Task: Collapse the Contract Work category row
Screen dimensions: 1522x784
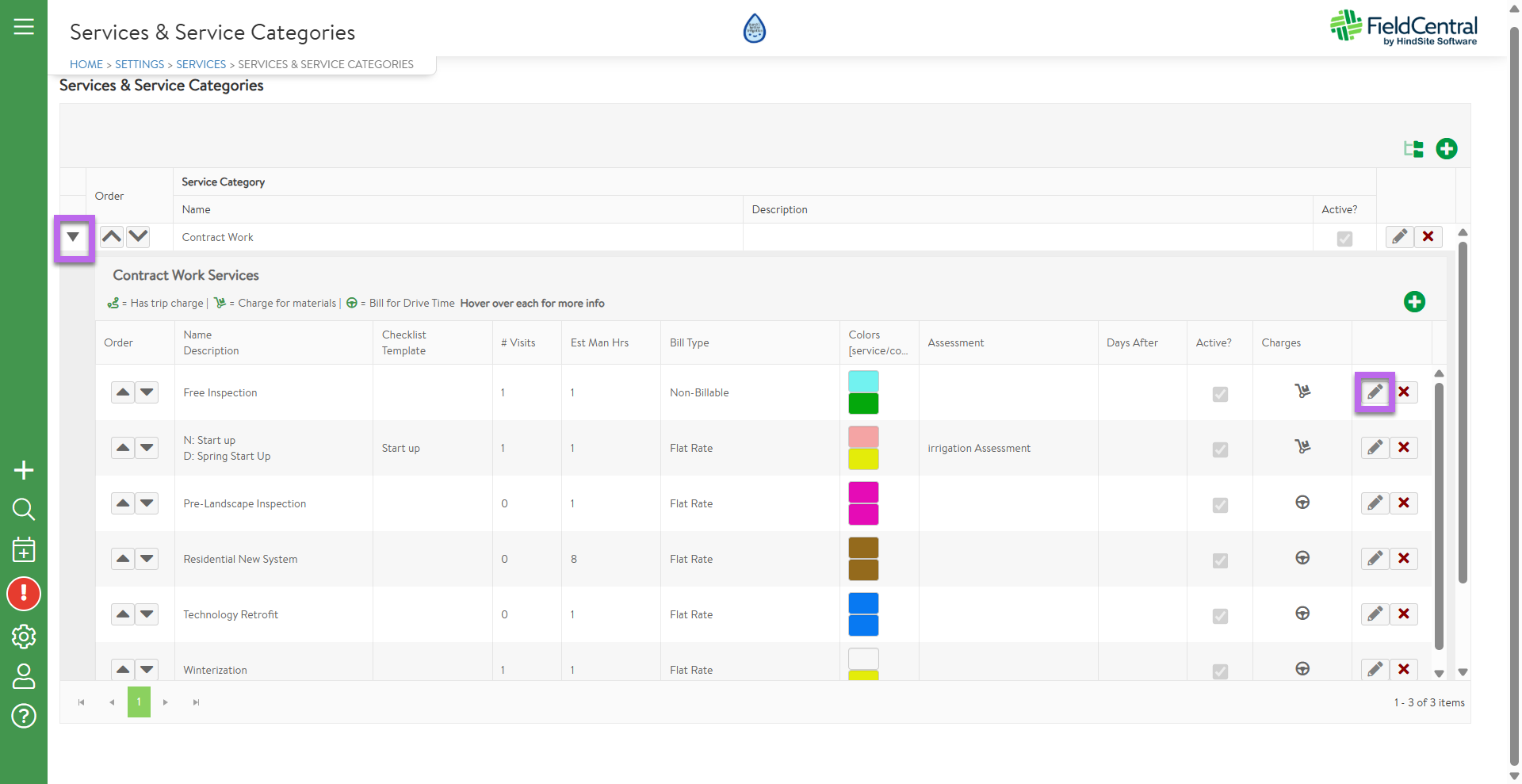Action: pos(73,237)
